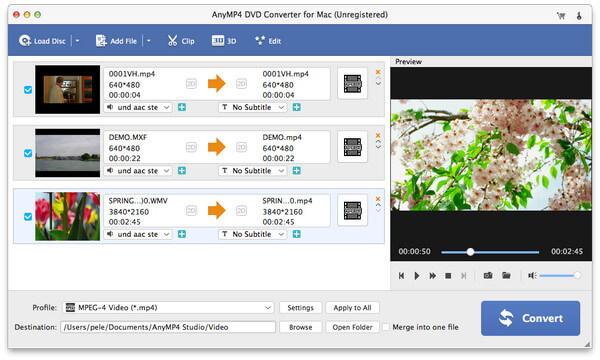The image size is (600, 360).
Task: Open output format icon for DEMO.MXF
Action: tap(352, 147)
